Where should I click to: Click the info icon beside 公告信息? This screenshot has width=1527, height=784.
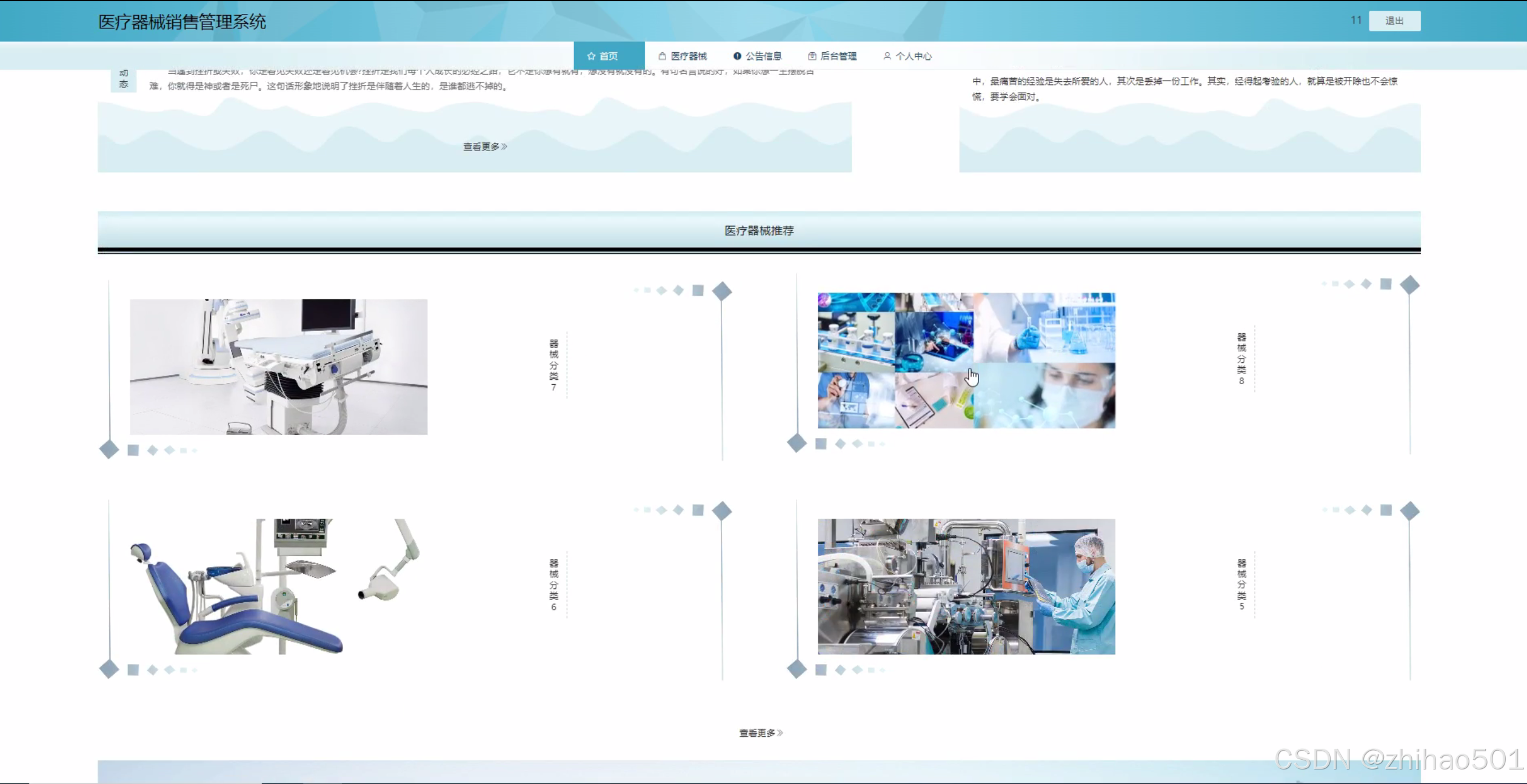(x=737, y=56)
